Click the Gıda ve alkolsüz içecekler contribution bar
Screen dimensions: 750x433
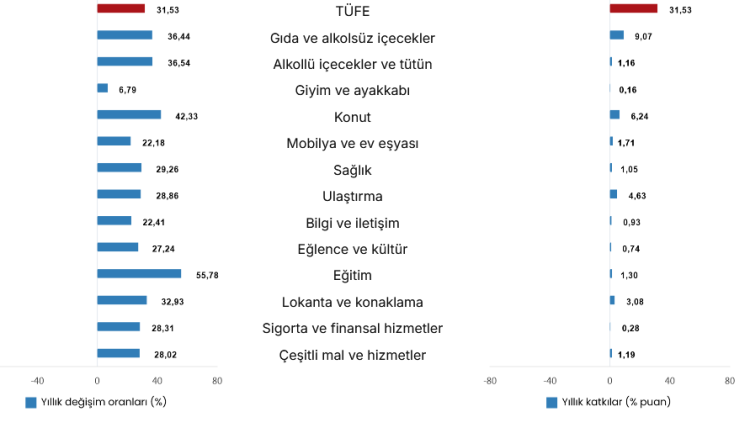[616, 36]
